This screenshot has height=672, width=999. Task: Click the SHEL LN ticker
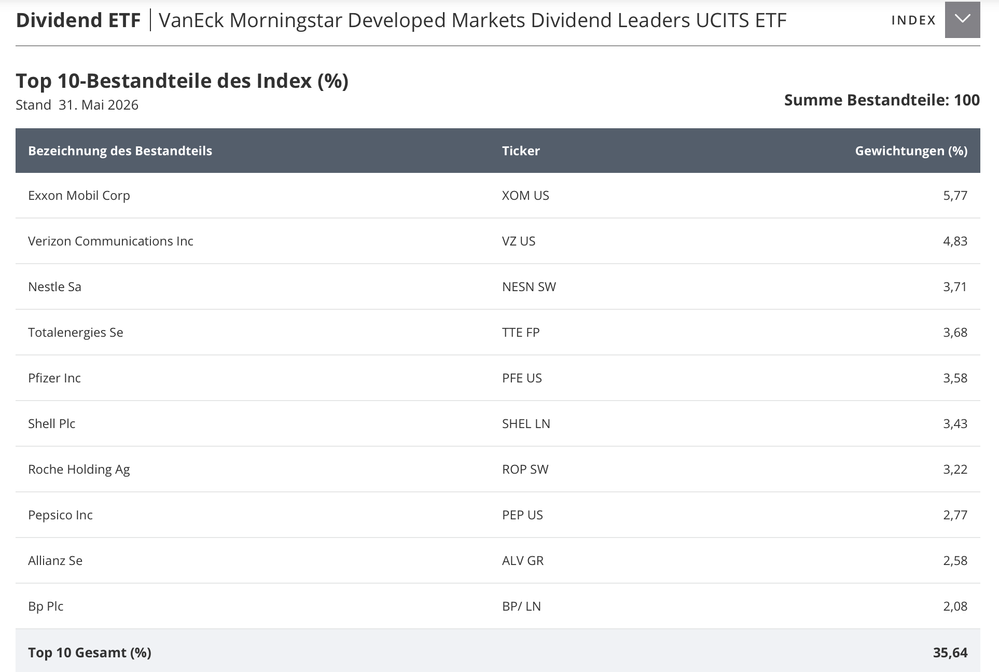pos(526,424)
